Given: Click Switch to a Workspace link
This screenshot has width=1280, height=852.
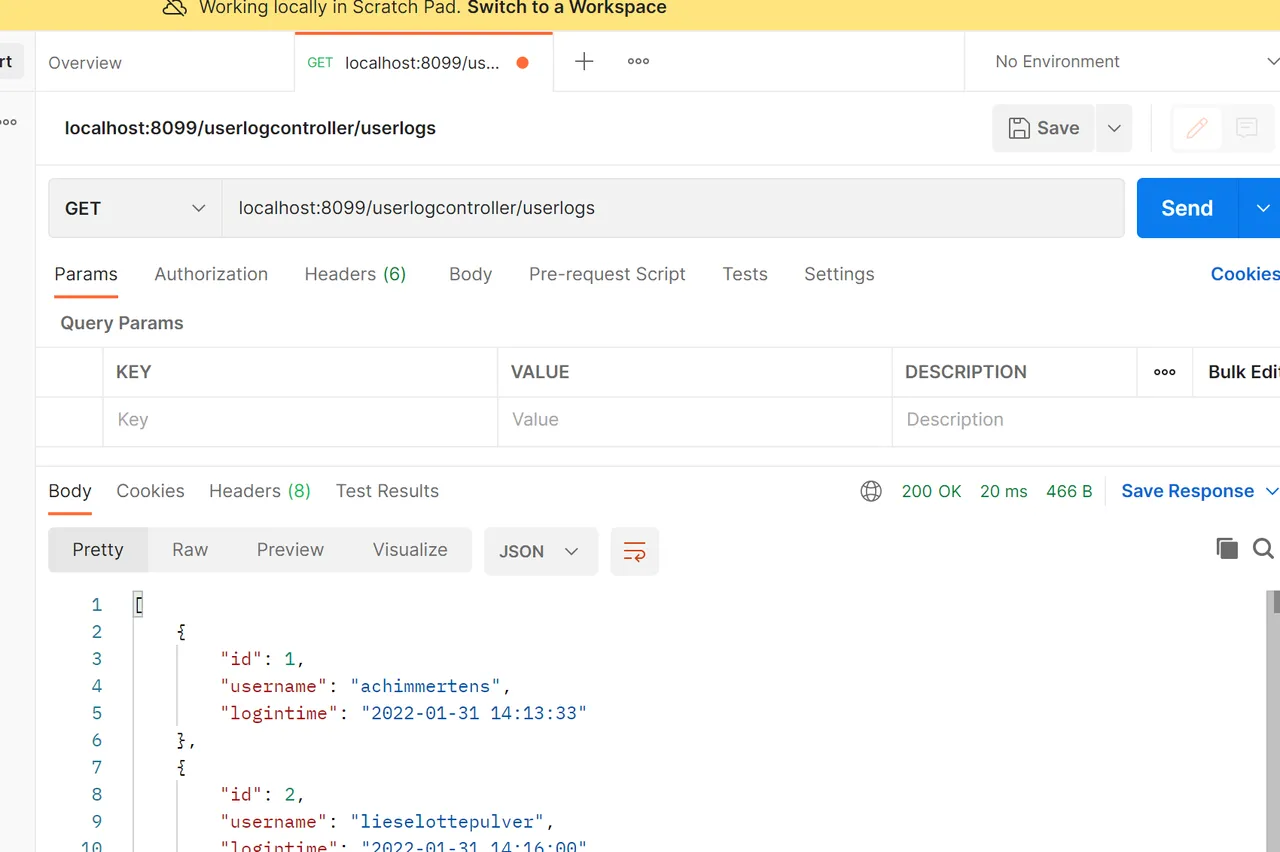Looking at the screenshot, I should coord(567,8).
